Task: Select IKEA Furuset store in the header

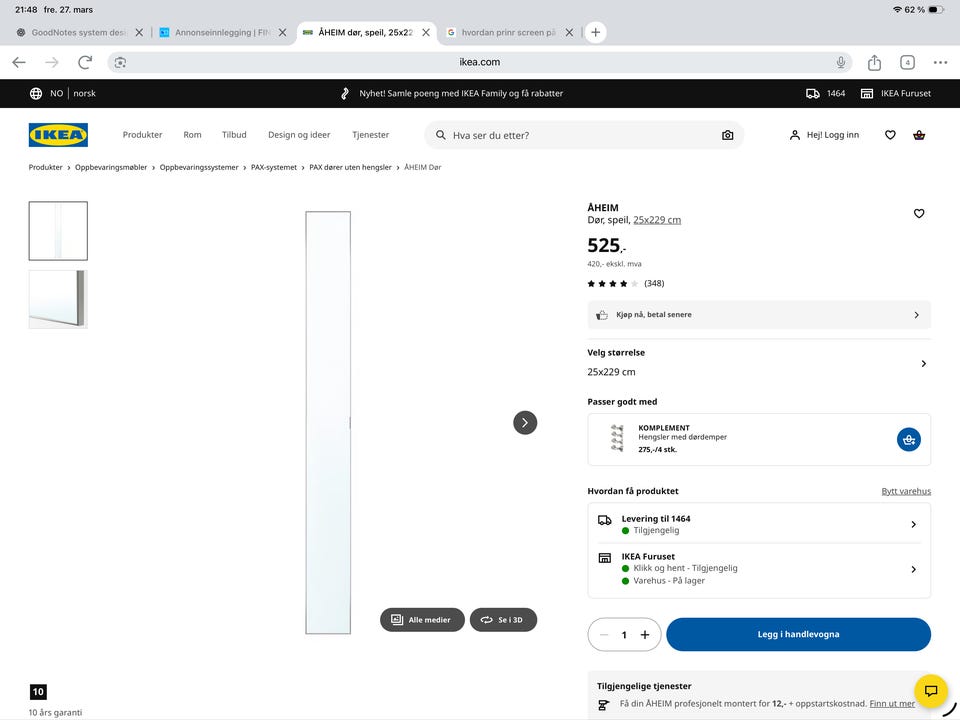Action: point(896,94)
